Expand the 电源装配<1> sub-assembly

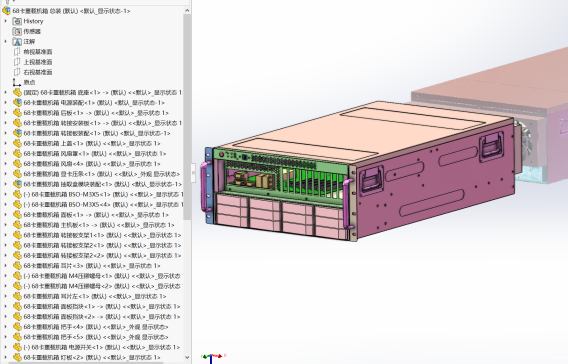(5, 103)
